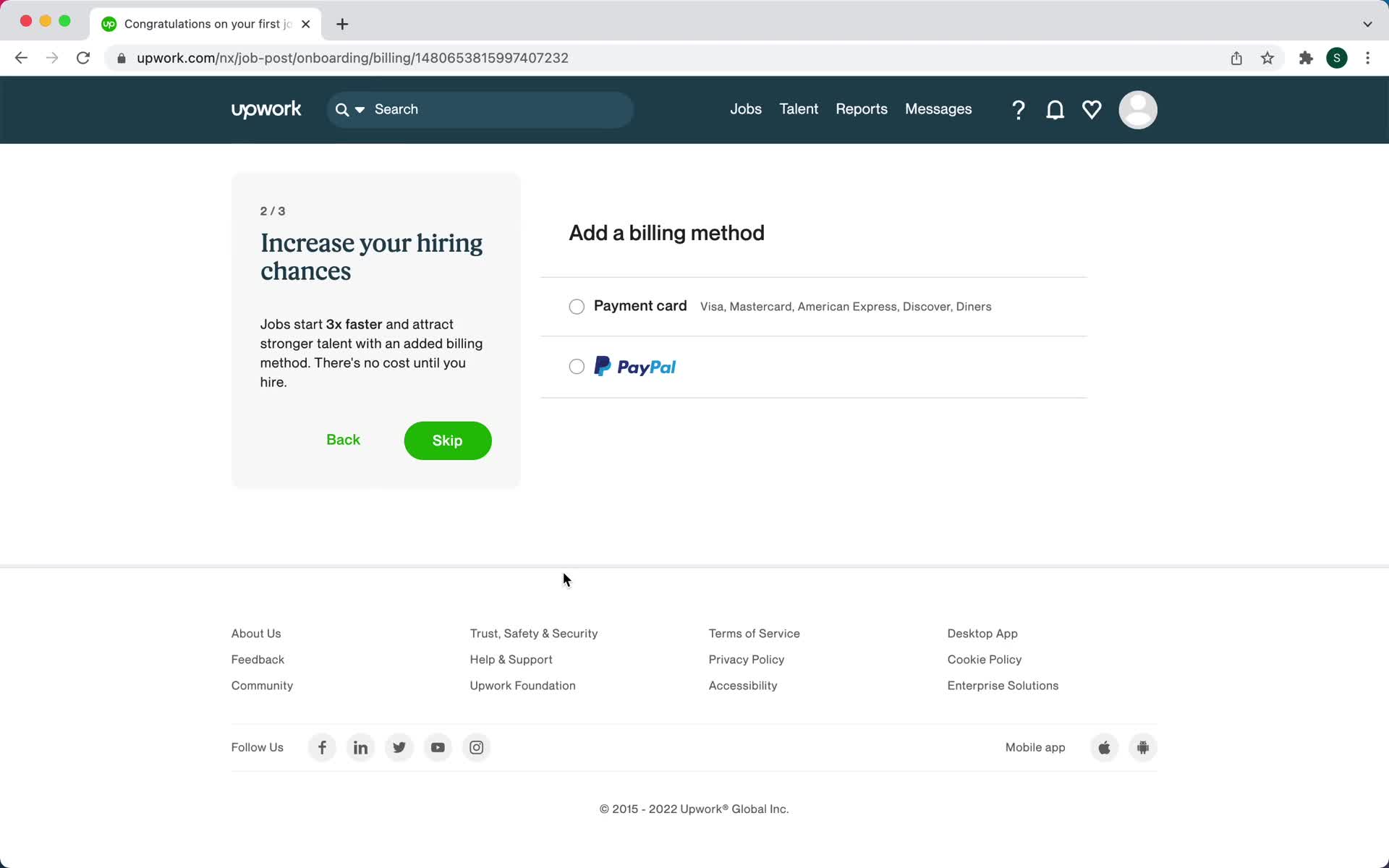Click the Skip button

(x=447, y=440)
